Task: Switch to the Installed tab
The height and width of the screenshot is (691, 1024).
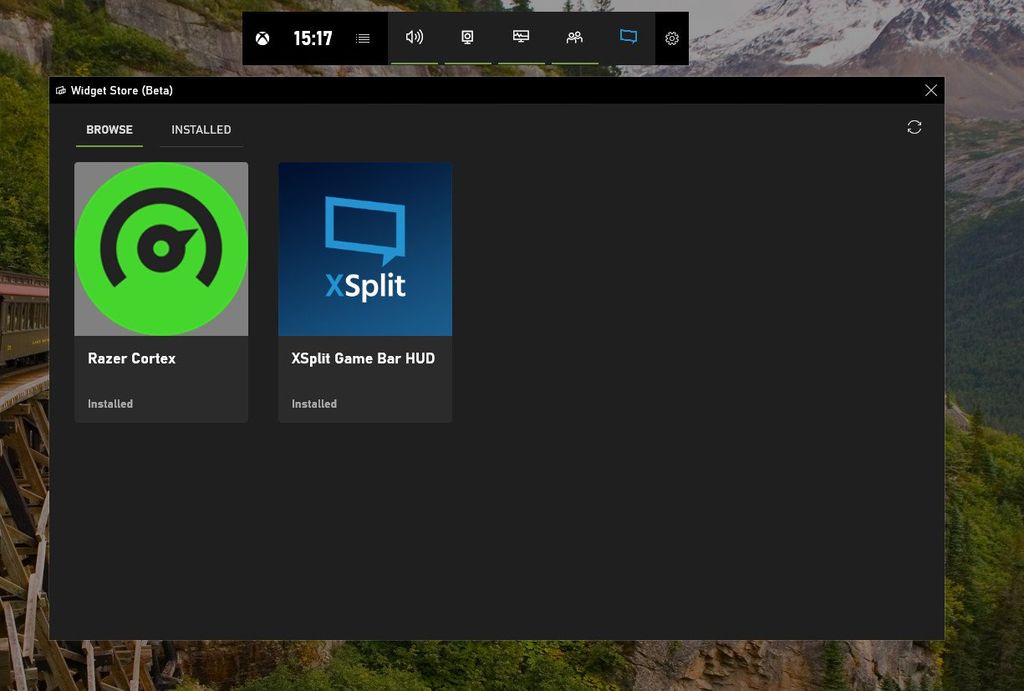Action: pos(201,129)
